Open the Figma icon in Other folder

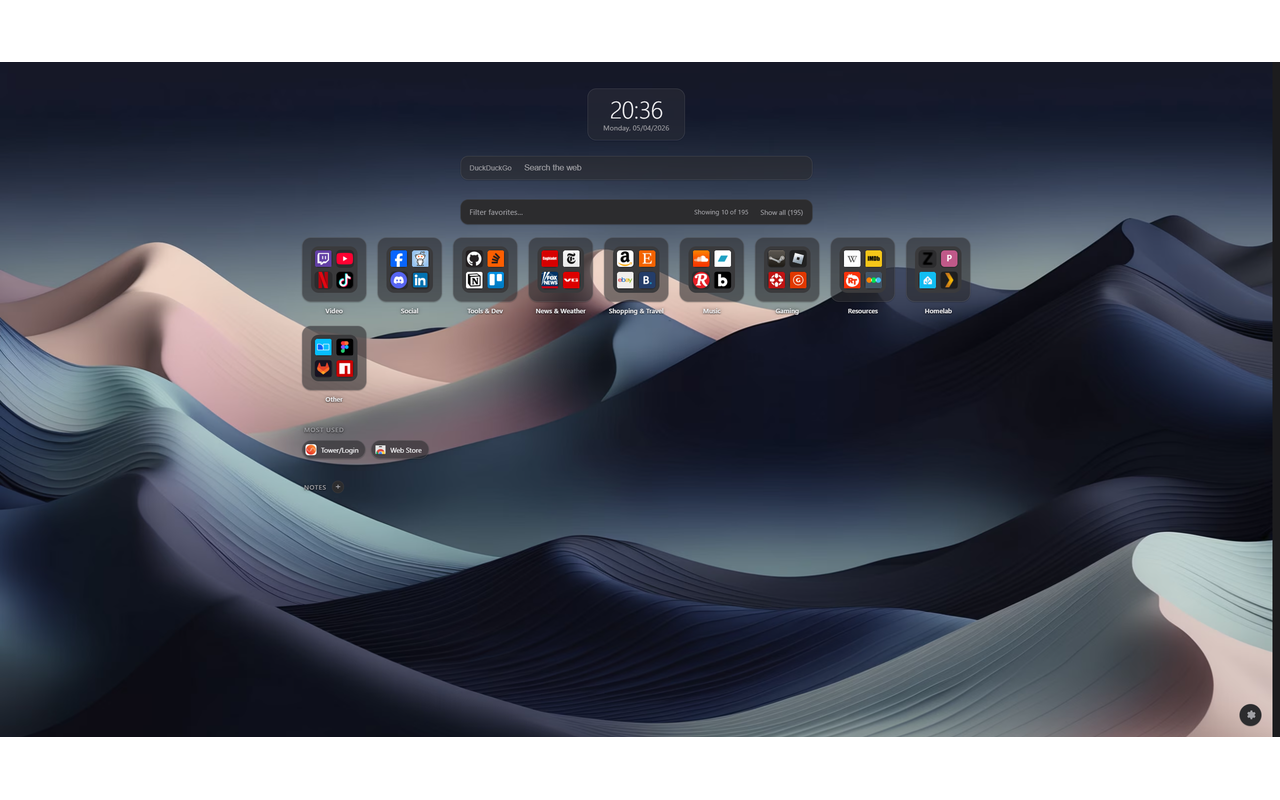point(345,347)
